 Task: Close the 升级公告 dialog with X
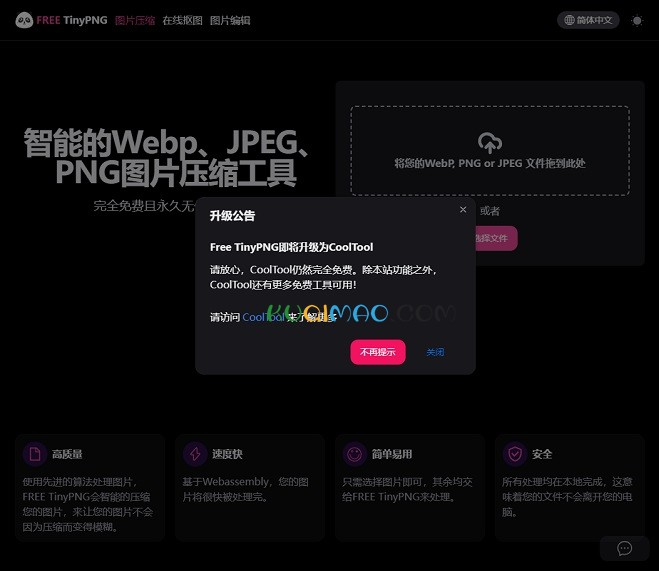tap(463, 210)
